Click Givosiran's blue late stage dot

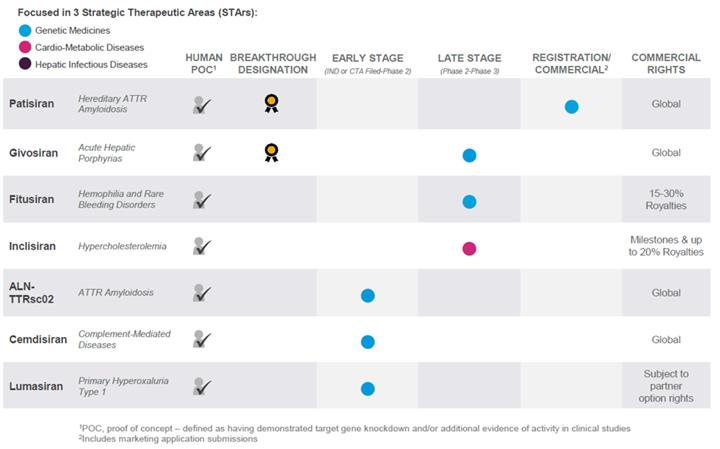pyautogui.click(x=469, y=155)
